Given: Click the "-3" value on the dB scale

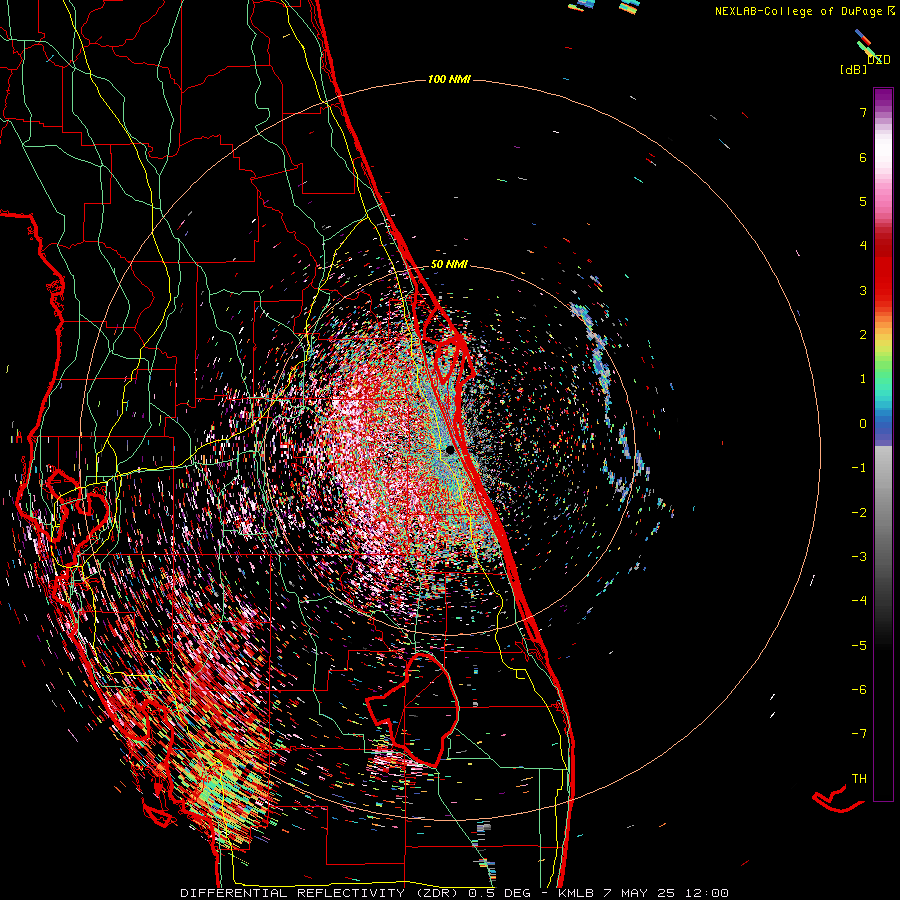Looking at the screenshot, I should click(859, 557).
